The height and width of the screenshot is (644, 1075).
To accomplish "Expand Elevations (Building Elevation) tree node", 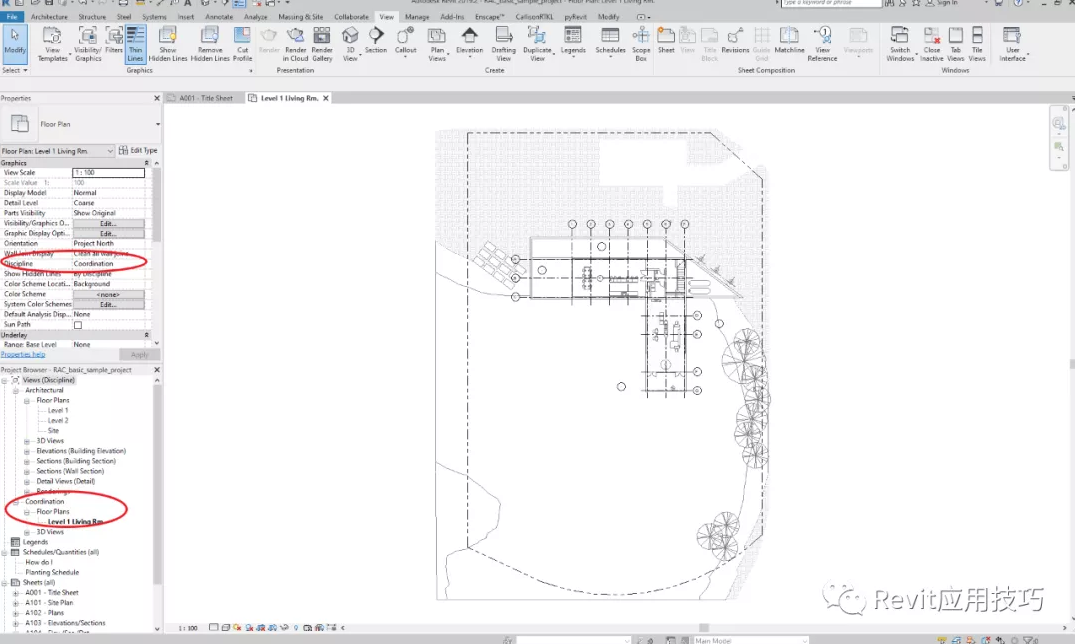I will click(x=27, y=451).
